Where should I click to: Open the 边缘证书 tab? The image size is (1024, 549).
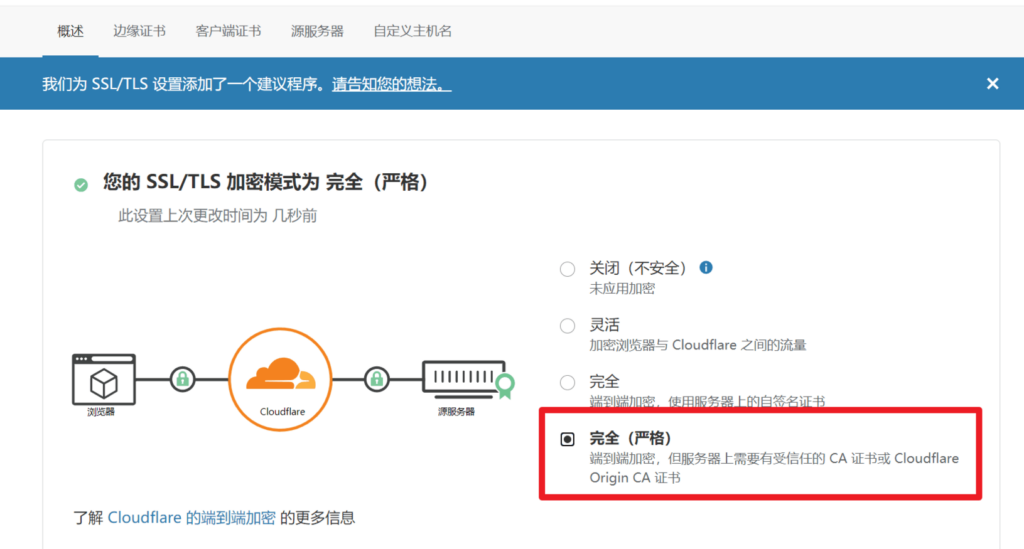[x=139, y=31]
